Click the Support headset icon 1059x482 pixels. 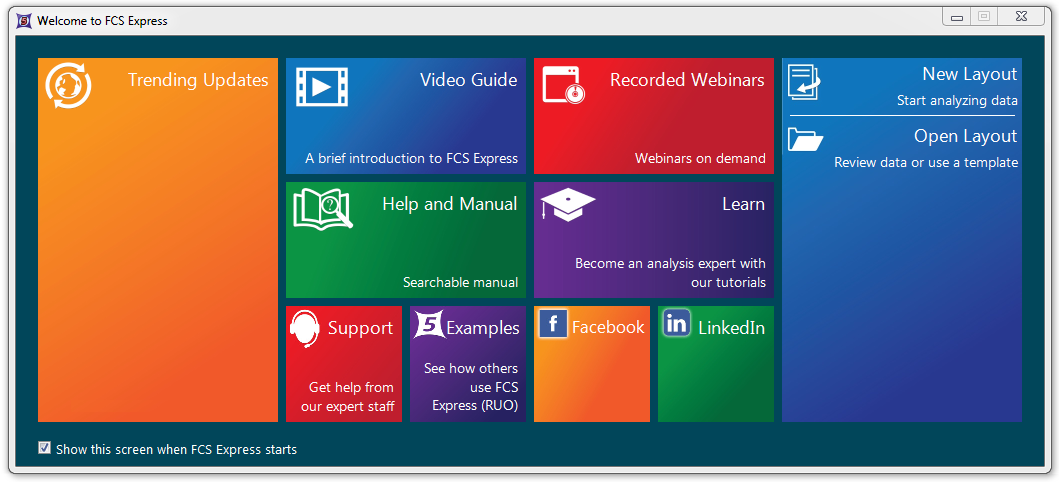tap(305, 329)
